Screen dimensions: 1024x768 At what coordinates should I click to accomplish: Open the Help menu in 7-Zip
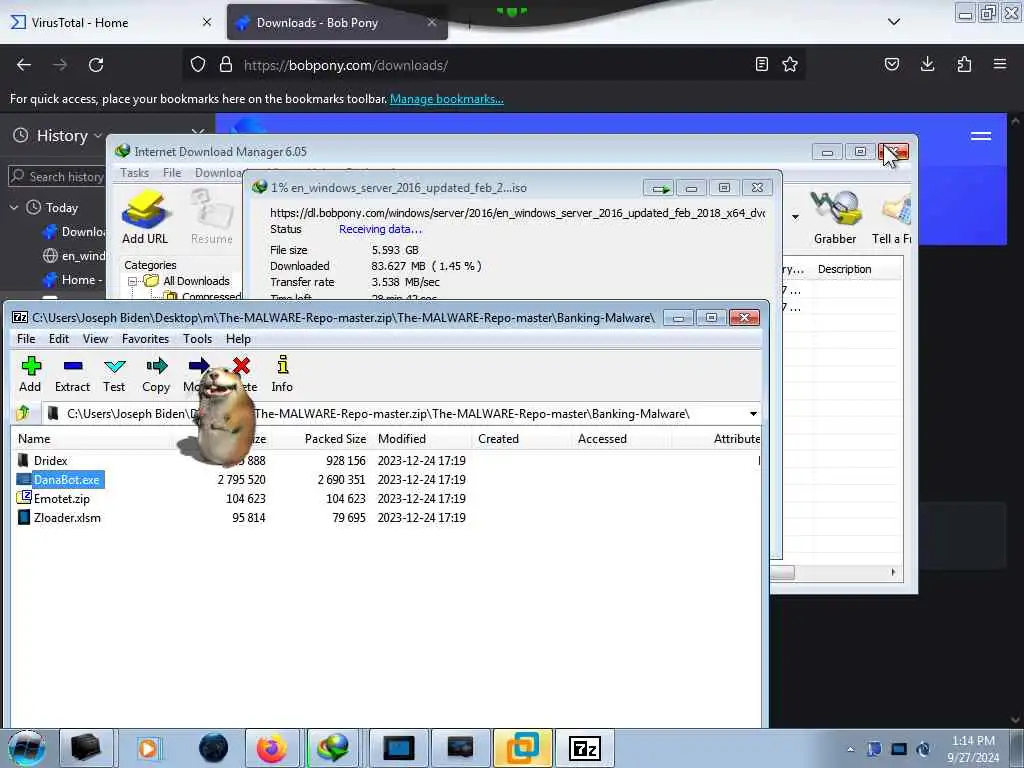click(238, 339)
